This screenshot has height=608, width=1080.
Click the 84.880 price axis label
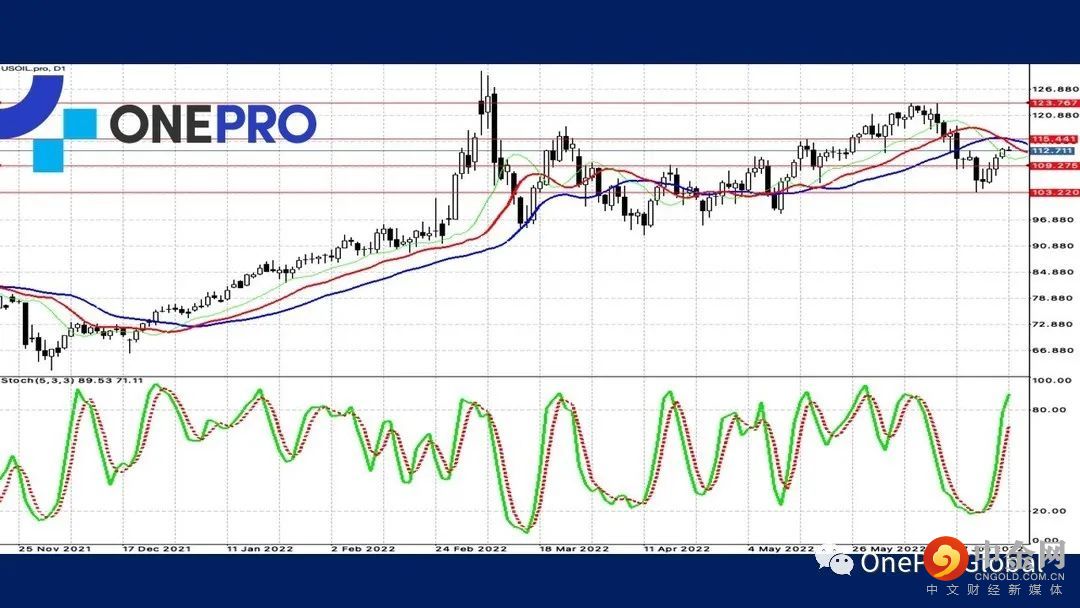(1053, 272)
